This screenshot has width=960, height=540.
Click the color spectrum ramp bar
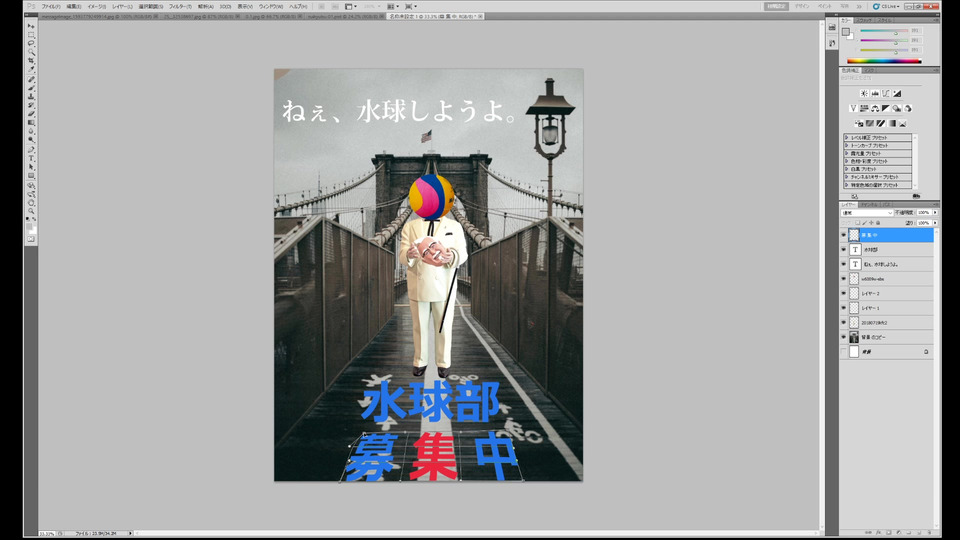point(884,61)
